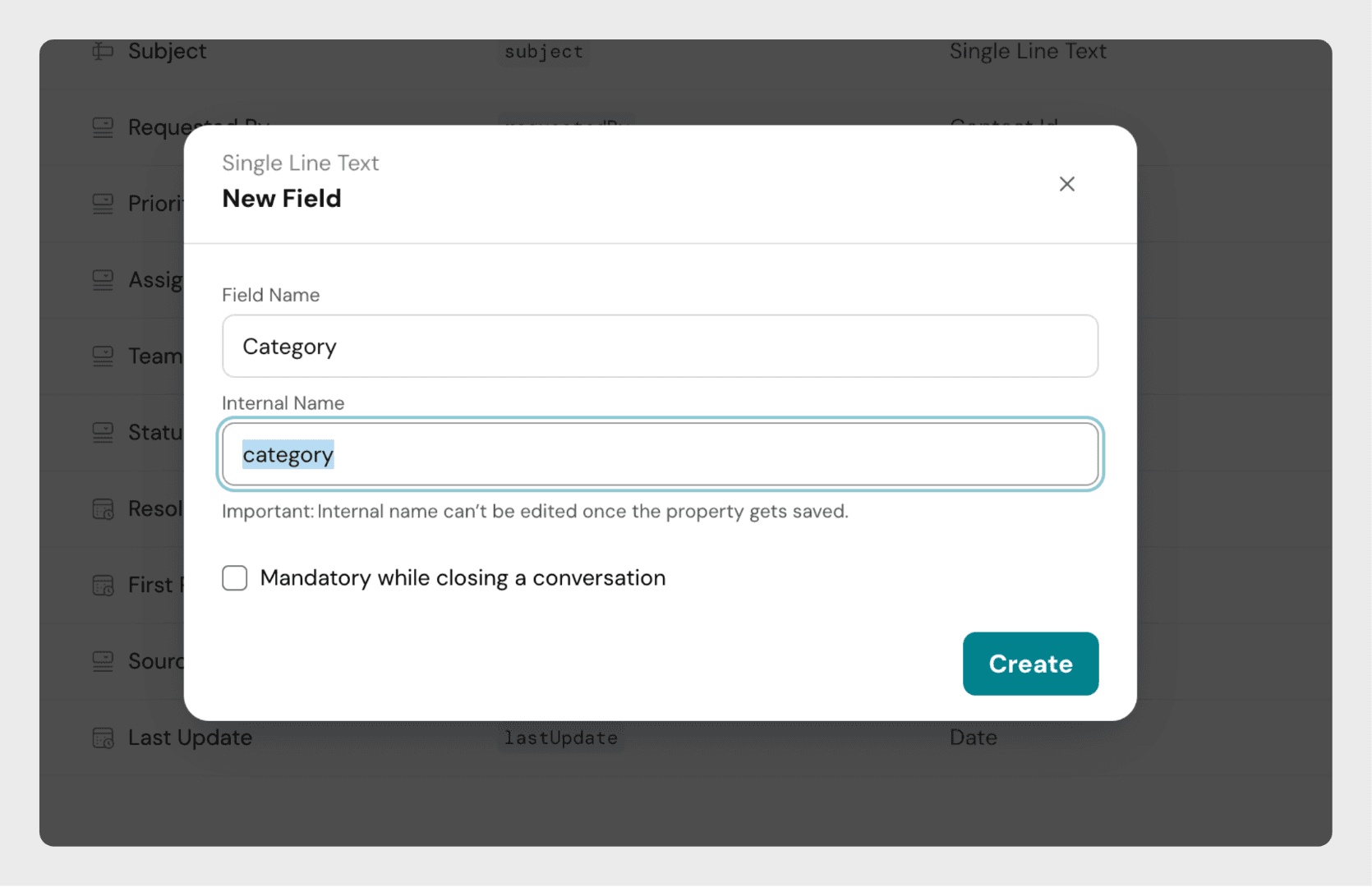Click the Internal Name input box
This screenshot has width=1372, height=887.
pos(660,455)
